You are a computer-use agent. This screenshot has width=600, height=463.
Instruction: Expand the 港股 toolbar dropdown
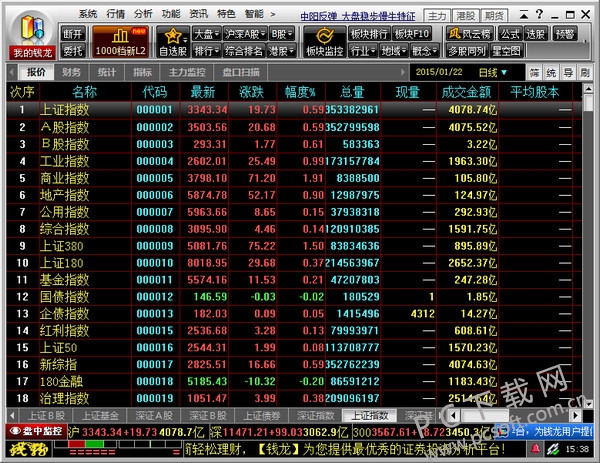pyautogui.click(x=281, y=51)
